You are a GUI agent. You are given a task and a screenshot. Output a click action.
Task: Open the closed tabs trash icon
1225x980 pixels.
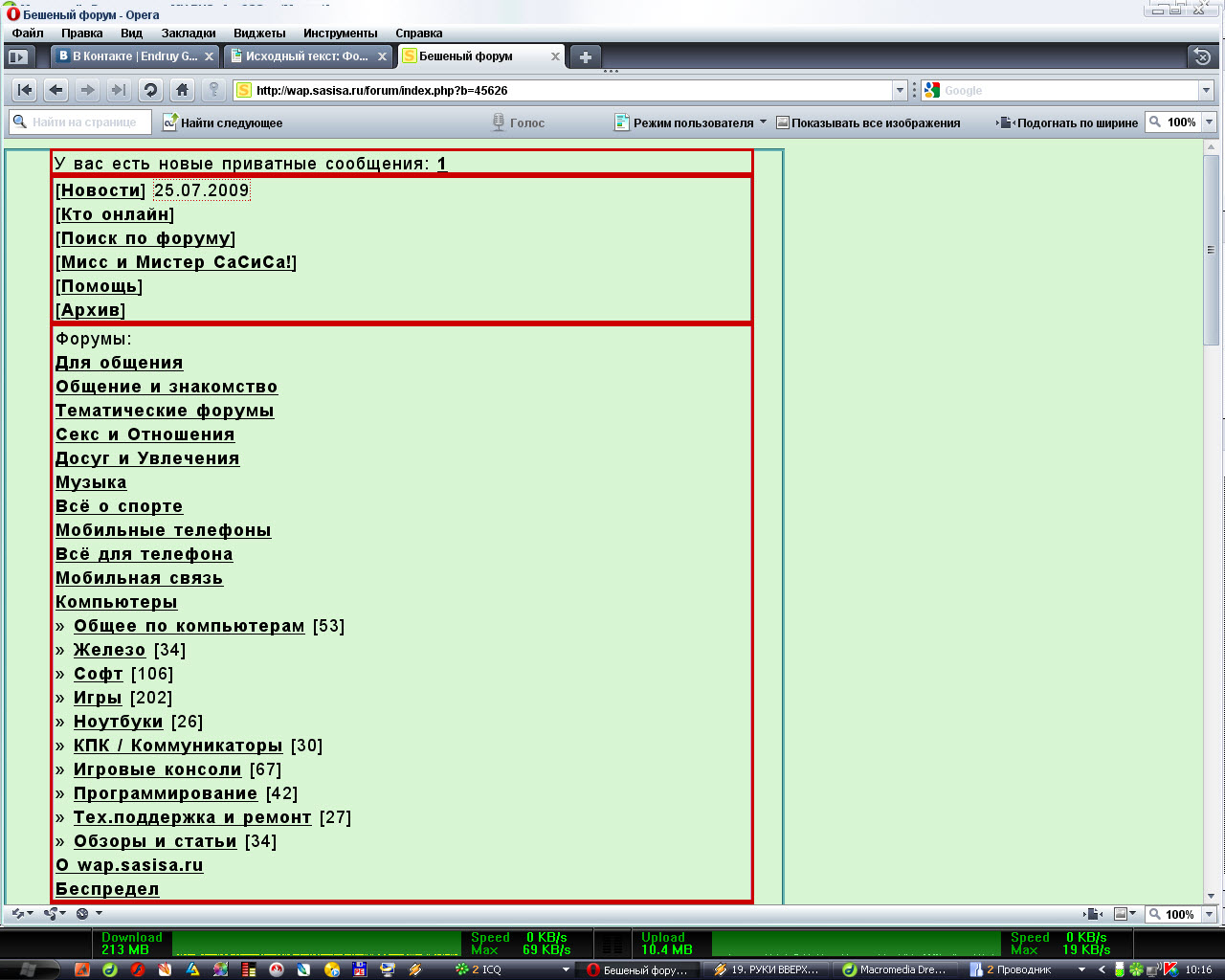point(1203,56)
